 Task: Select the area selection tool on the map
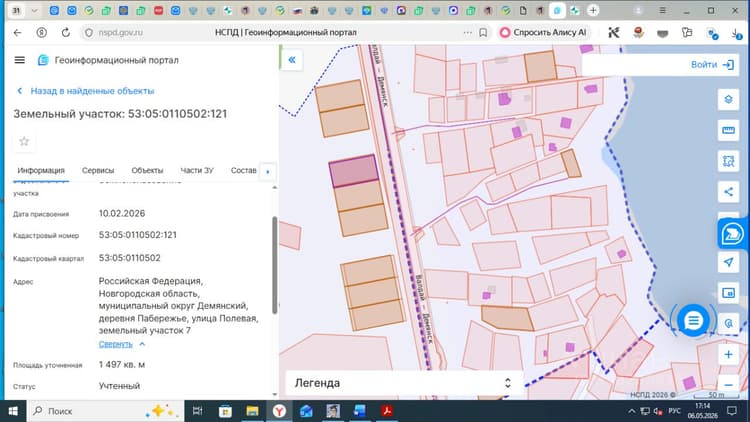coord(728,161)
